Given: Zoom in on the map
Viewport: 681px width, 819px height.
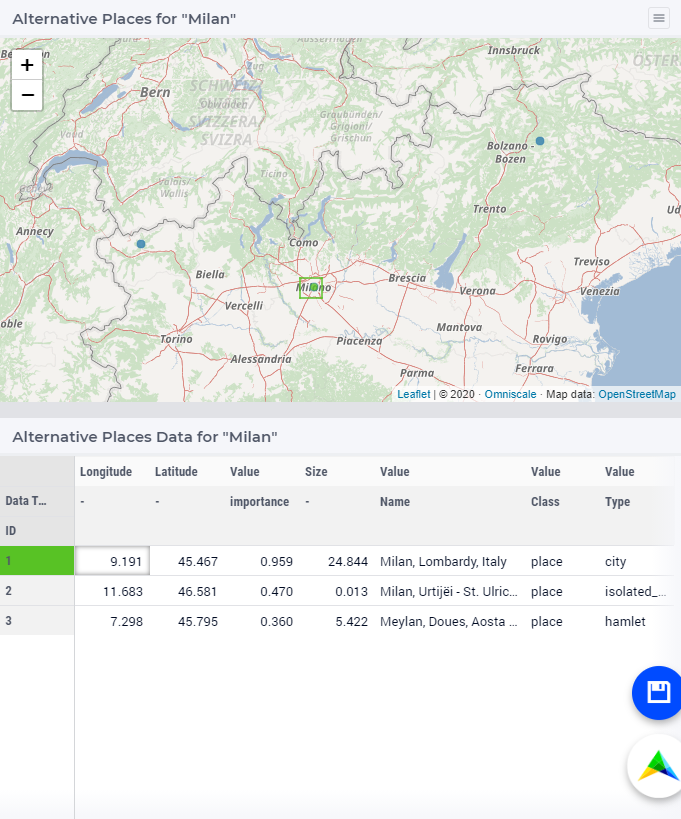Looking at the screenshot, I should pyautogui.click(x=27, y=65).
